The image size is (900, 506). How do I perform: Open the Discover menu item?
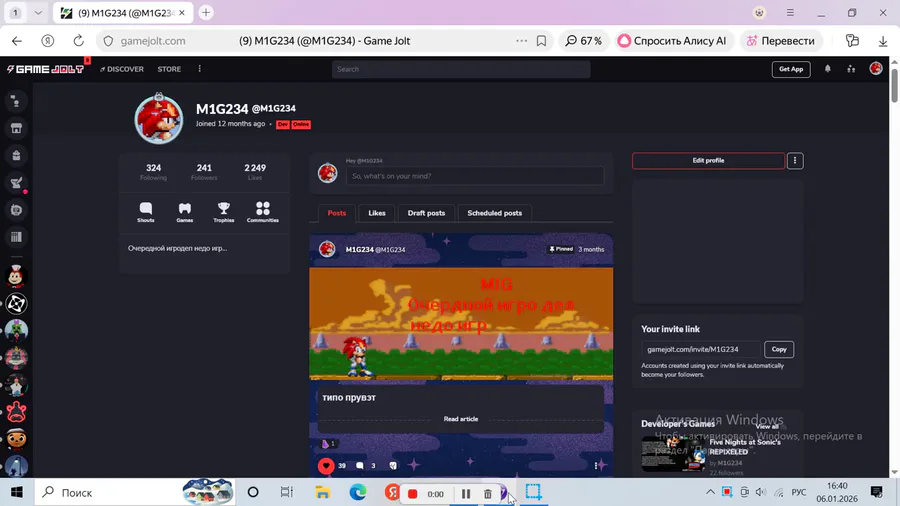click(x=122, y=69)
